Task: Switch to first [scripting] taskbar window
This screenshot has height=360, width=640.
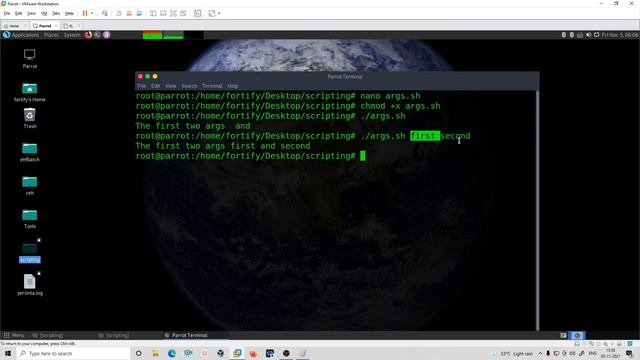Action: [x=48, y=335]
